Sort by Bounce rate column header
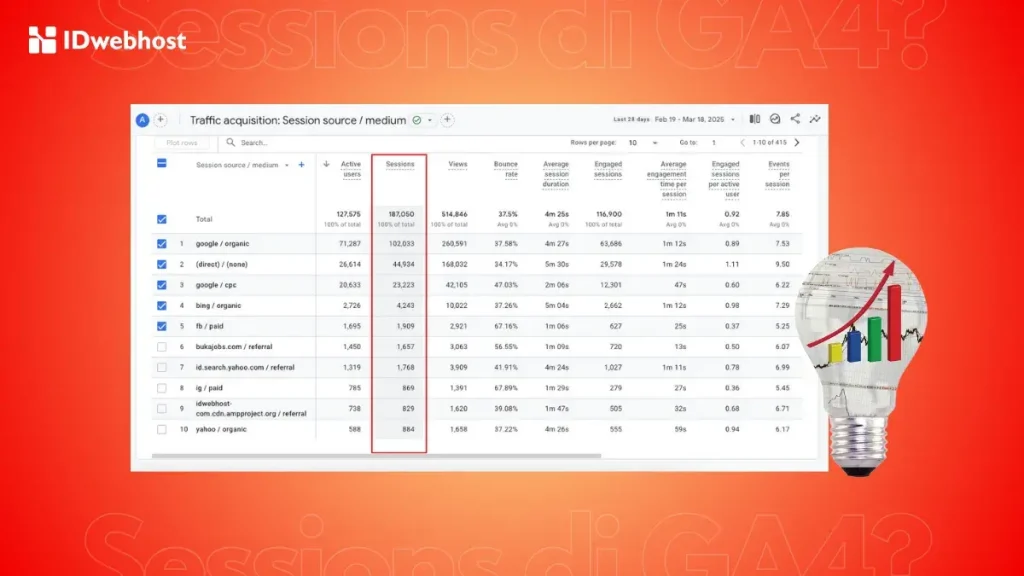 [505, 169]
